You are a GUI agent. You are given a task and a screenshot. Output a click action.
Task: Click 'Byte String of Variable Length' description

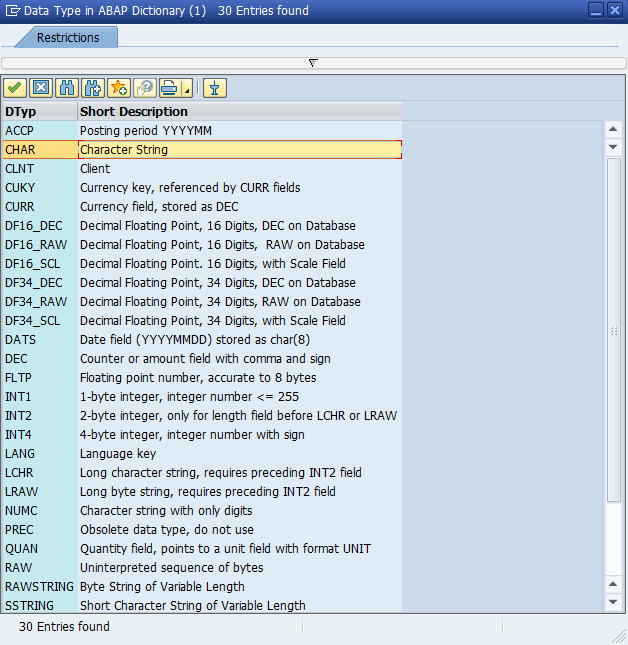pyautogui.click(x=240, y=587)
